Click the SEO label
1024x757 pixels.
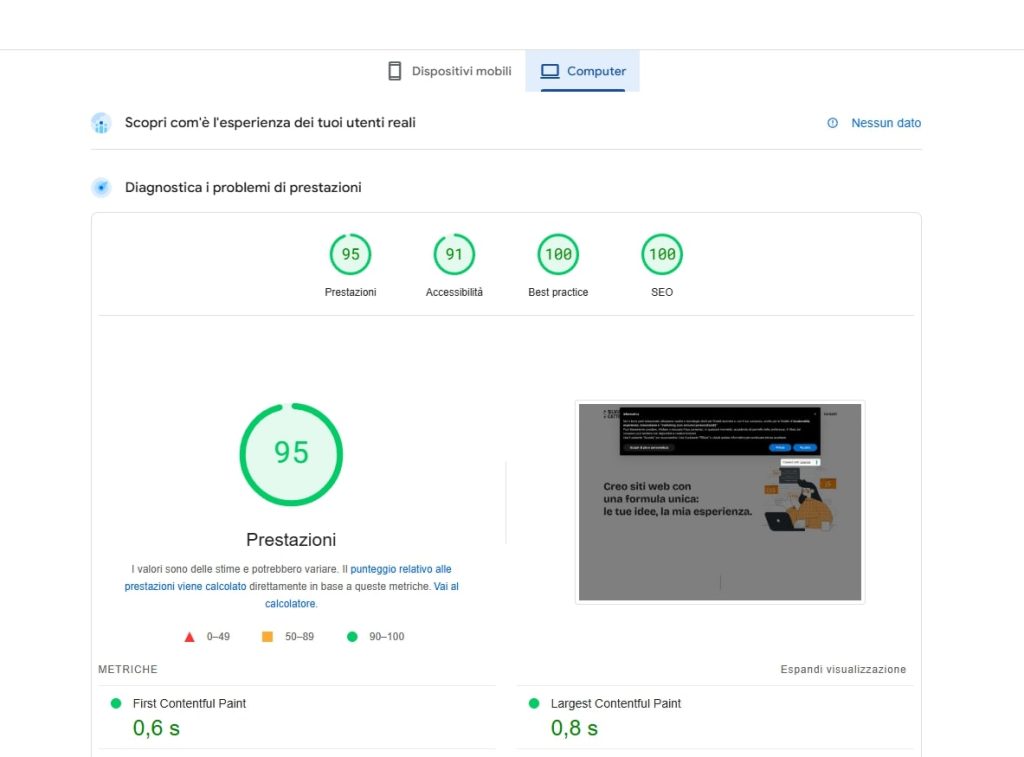[662, 292]
